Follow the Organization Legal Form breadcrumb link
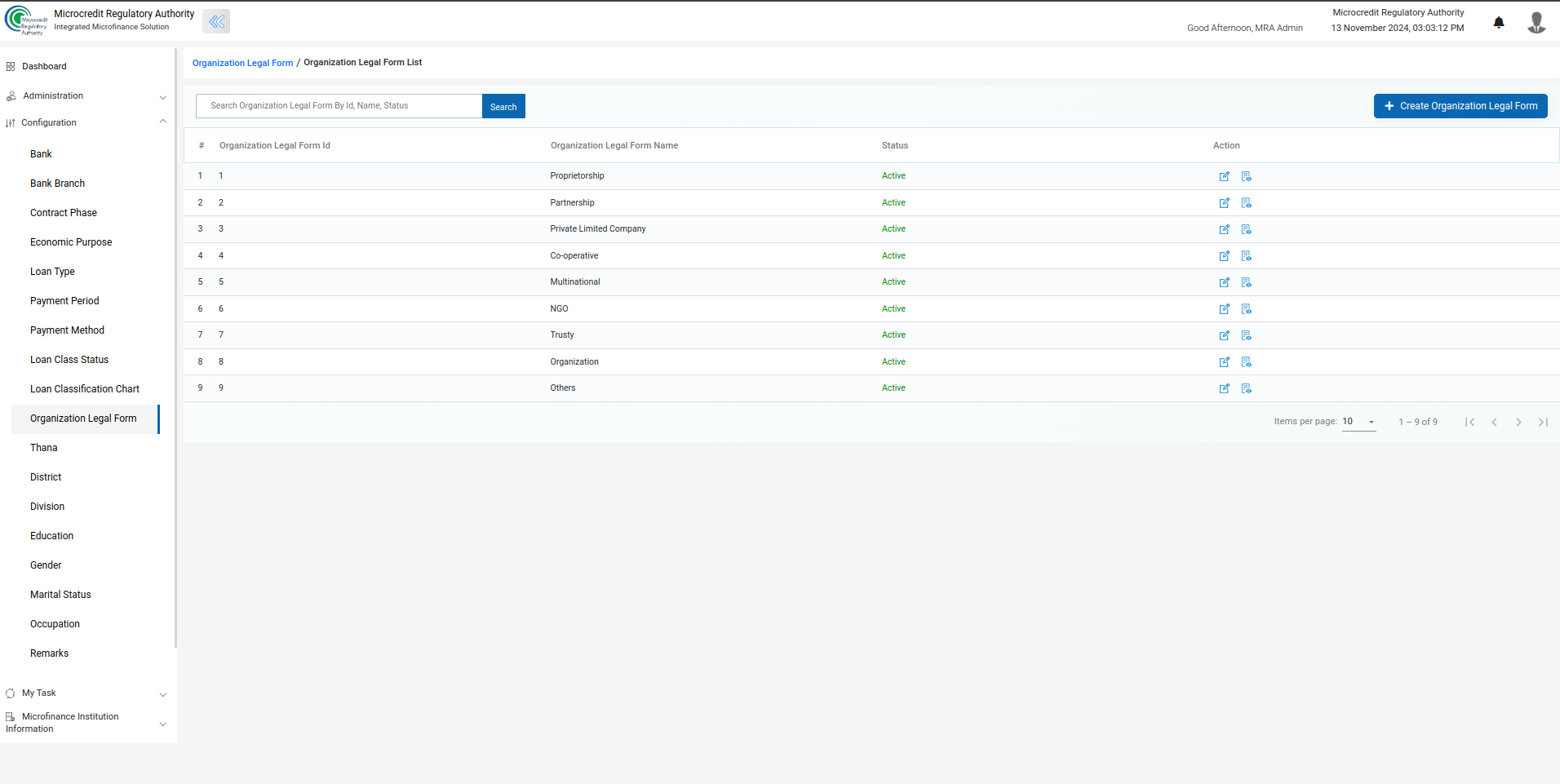Viewport: 1560px width, 784px height. [242, 63]
